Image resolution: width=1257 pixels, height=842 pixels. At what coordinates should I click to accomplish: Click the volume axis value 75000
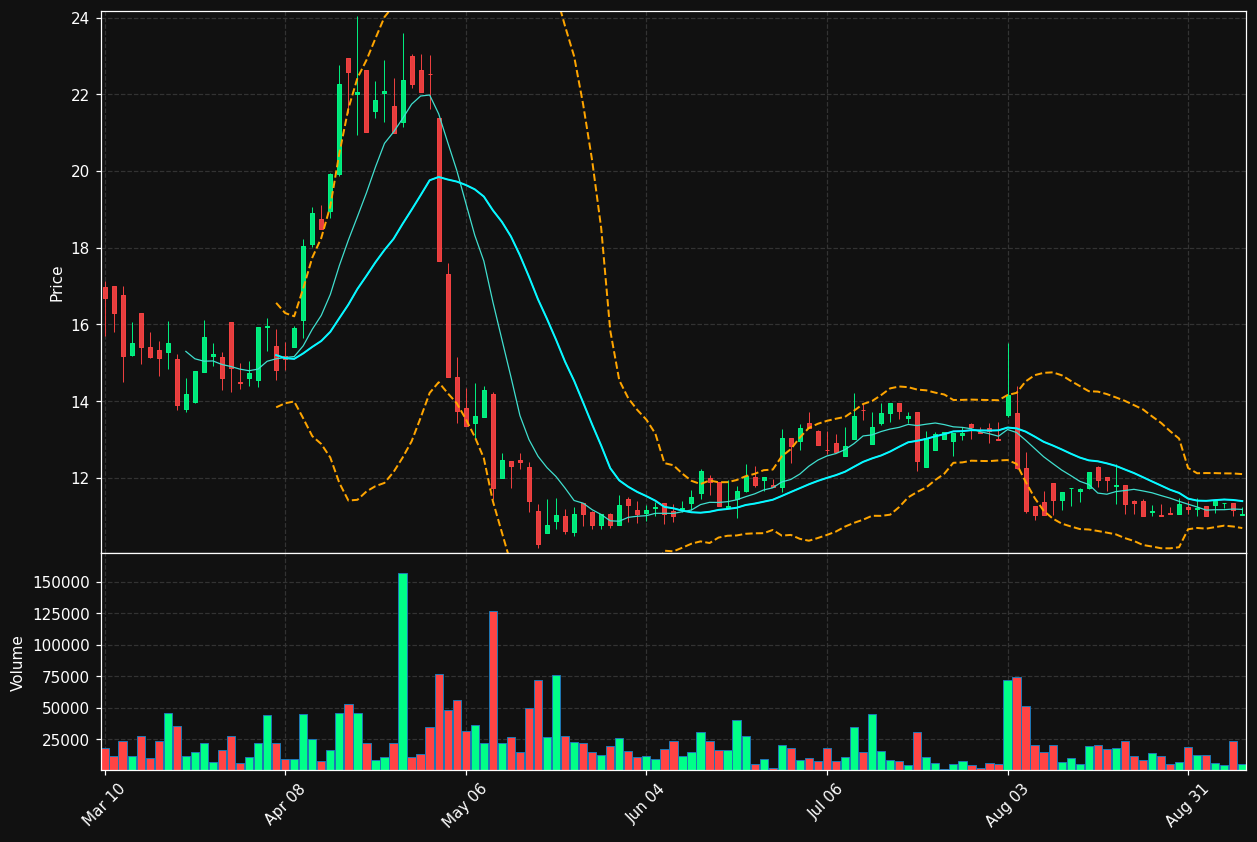67,677
